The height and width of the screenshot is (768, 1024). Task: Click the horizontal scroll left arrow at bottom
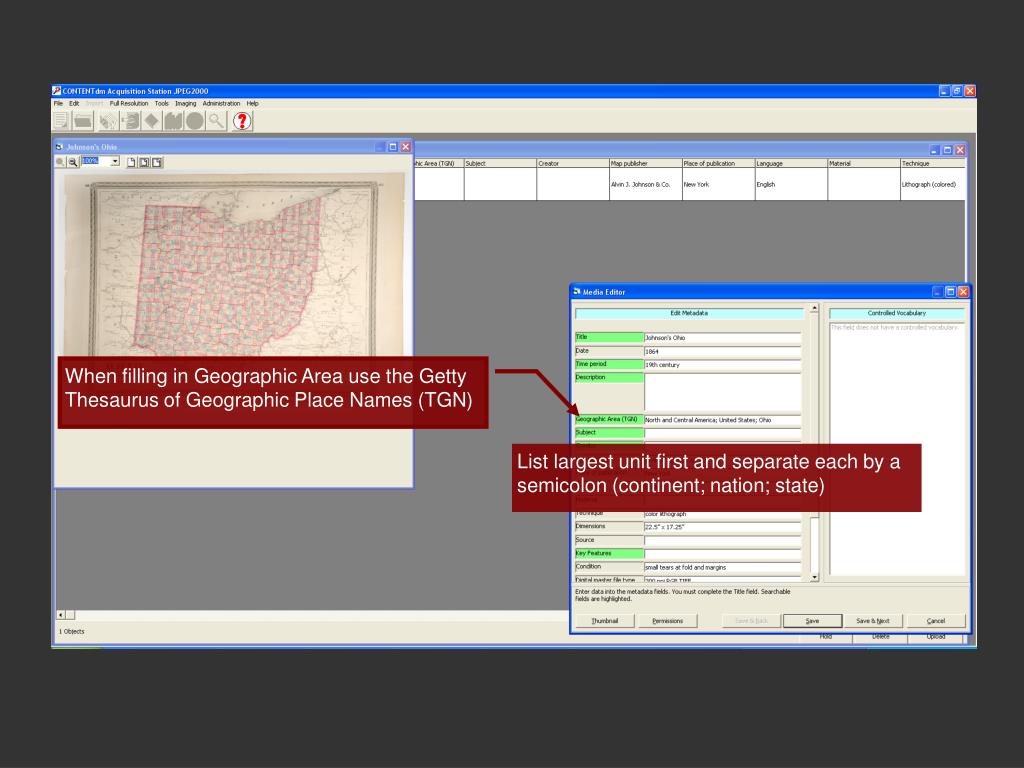(x=61, y=615)
